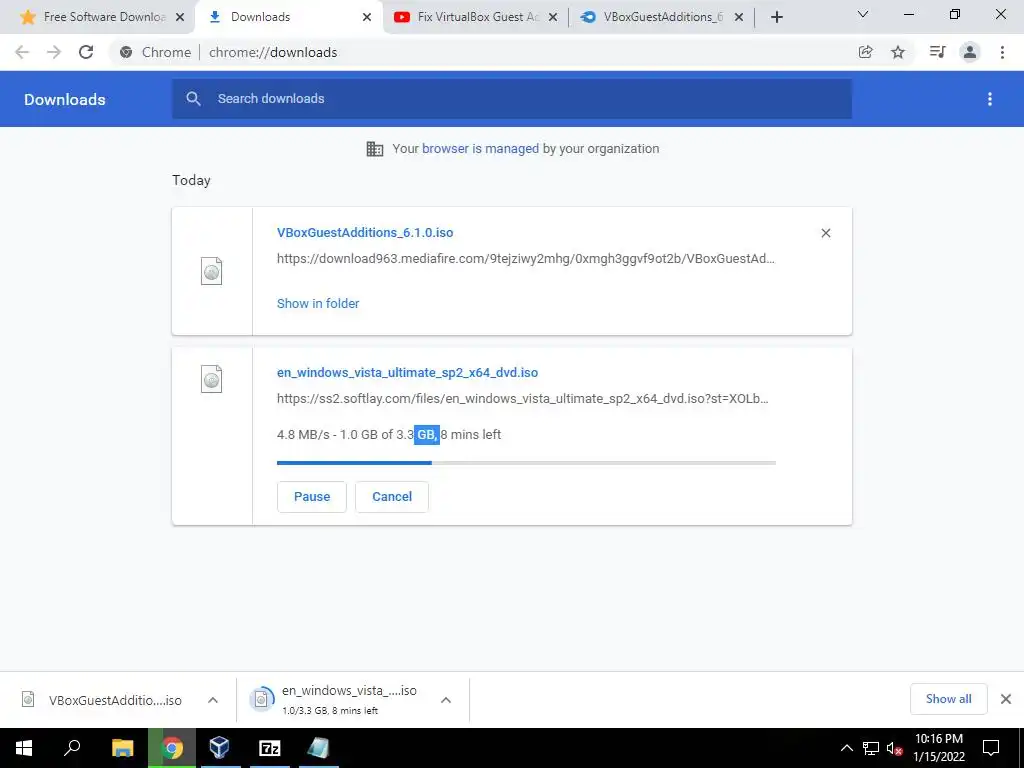Reload the downloads page
1024x768 pixels.
tap(86, 52)
